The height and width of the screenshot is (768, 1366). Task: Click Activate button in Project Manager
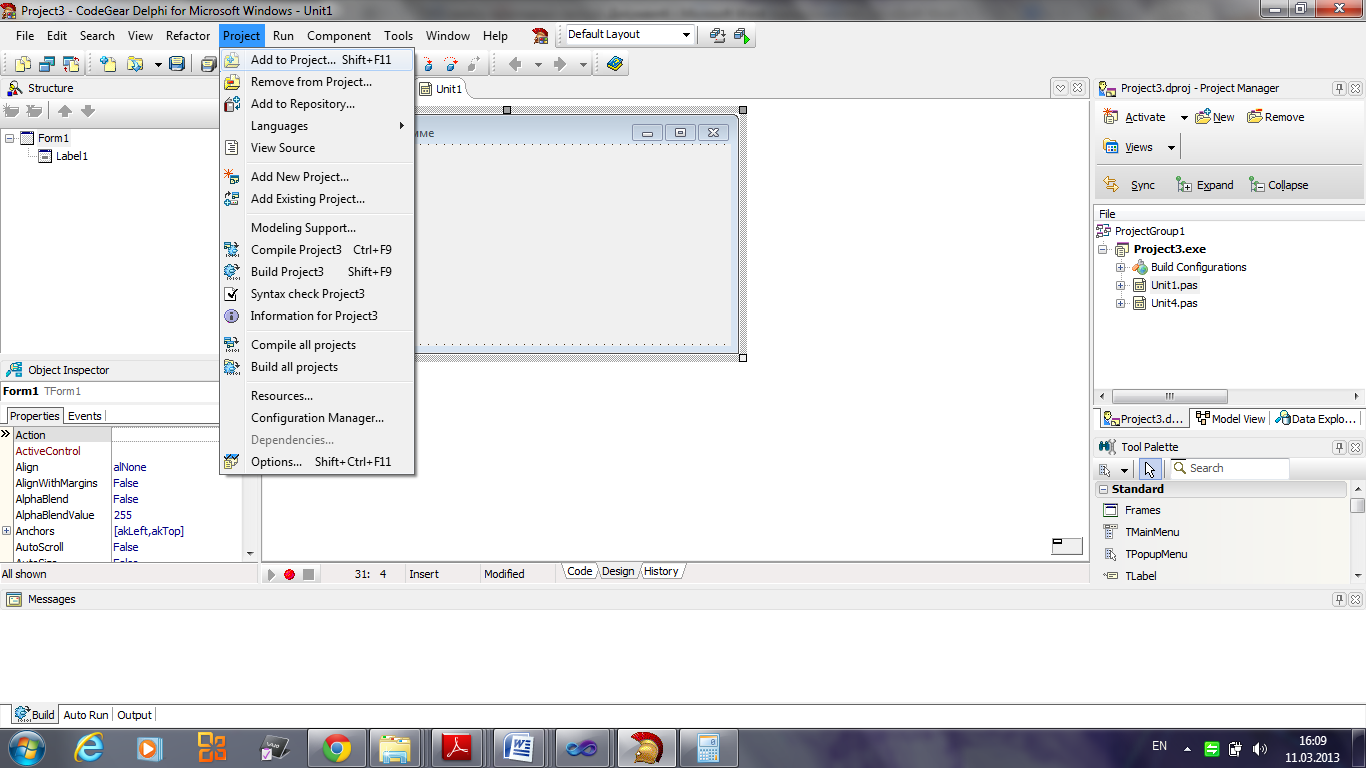click(x=1135, y=117)
